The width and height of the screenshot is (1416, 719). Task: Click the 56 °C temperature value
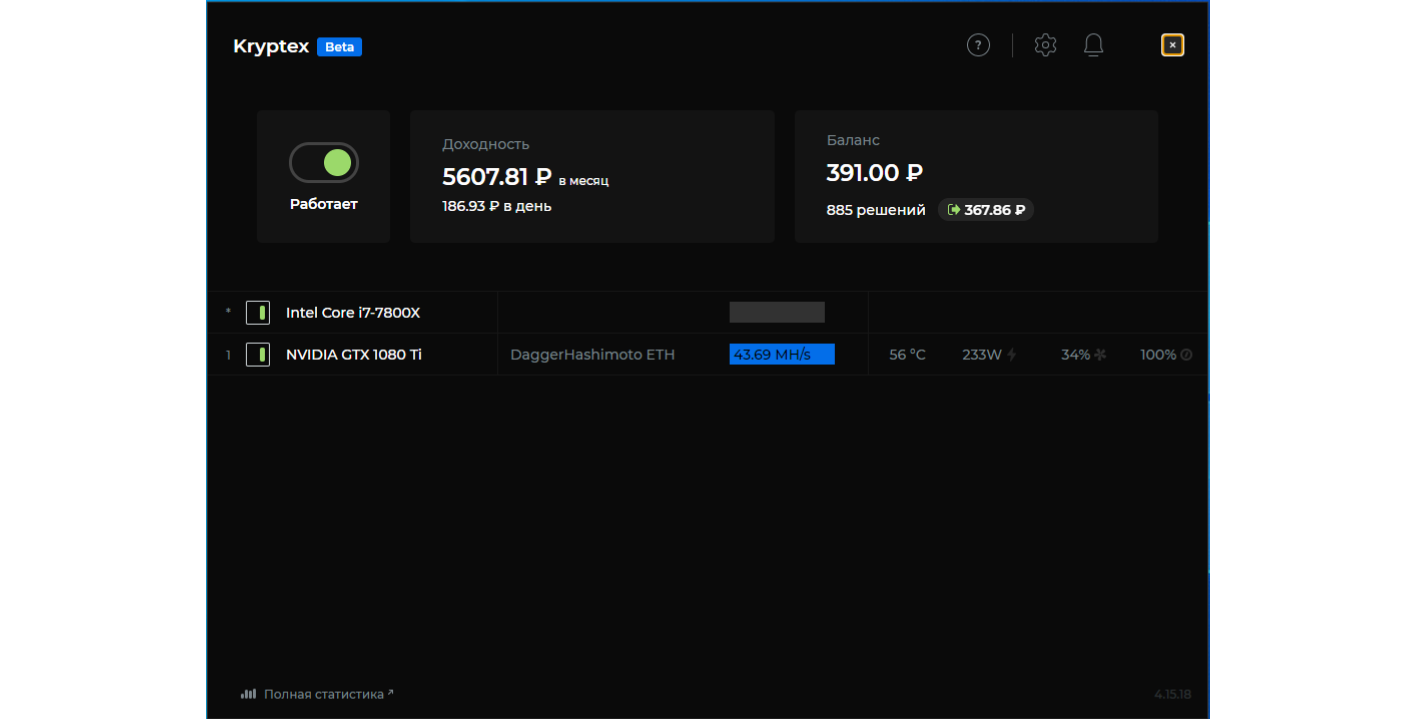pyautogui.click(x=908, y=355)
